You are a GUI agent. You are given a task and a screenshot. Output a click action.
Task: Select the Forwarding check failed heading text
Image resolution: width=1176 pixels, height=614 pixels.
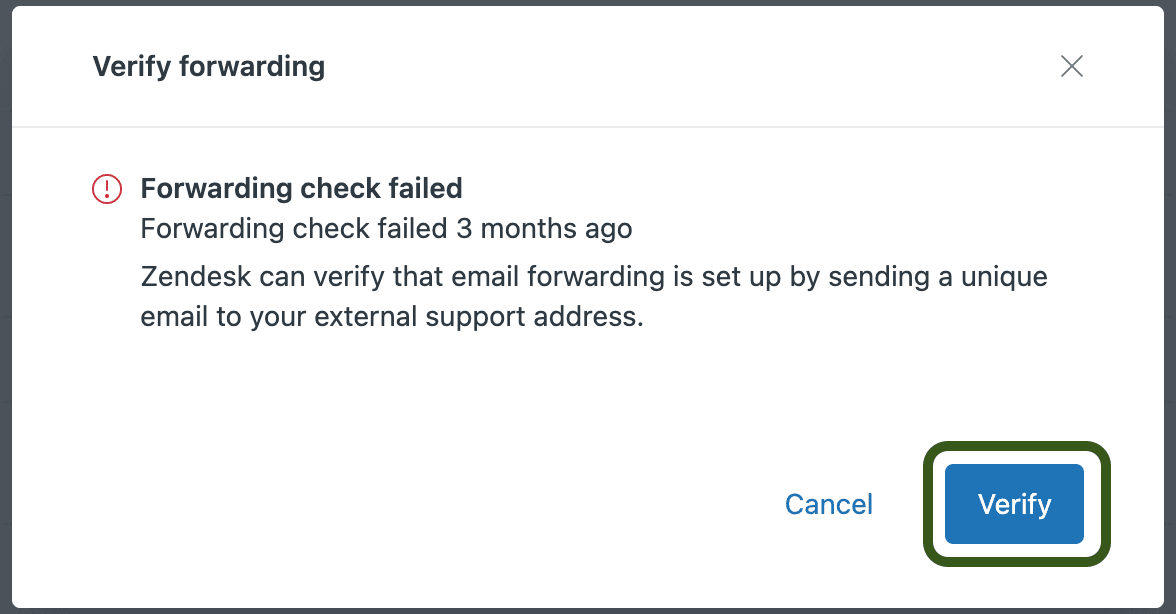(x=301, y=188)
